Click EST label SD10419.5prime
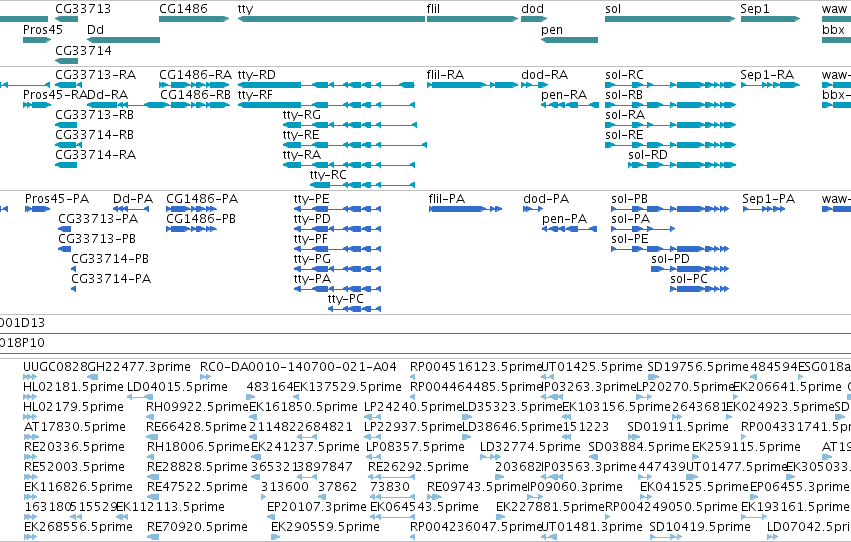851x542 pixels. (700, 527)
